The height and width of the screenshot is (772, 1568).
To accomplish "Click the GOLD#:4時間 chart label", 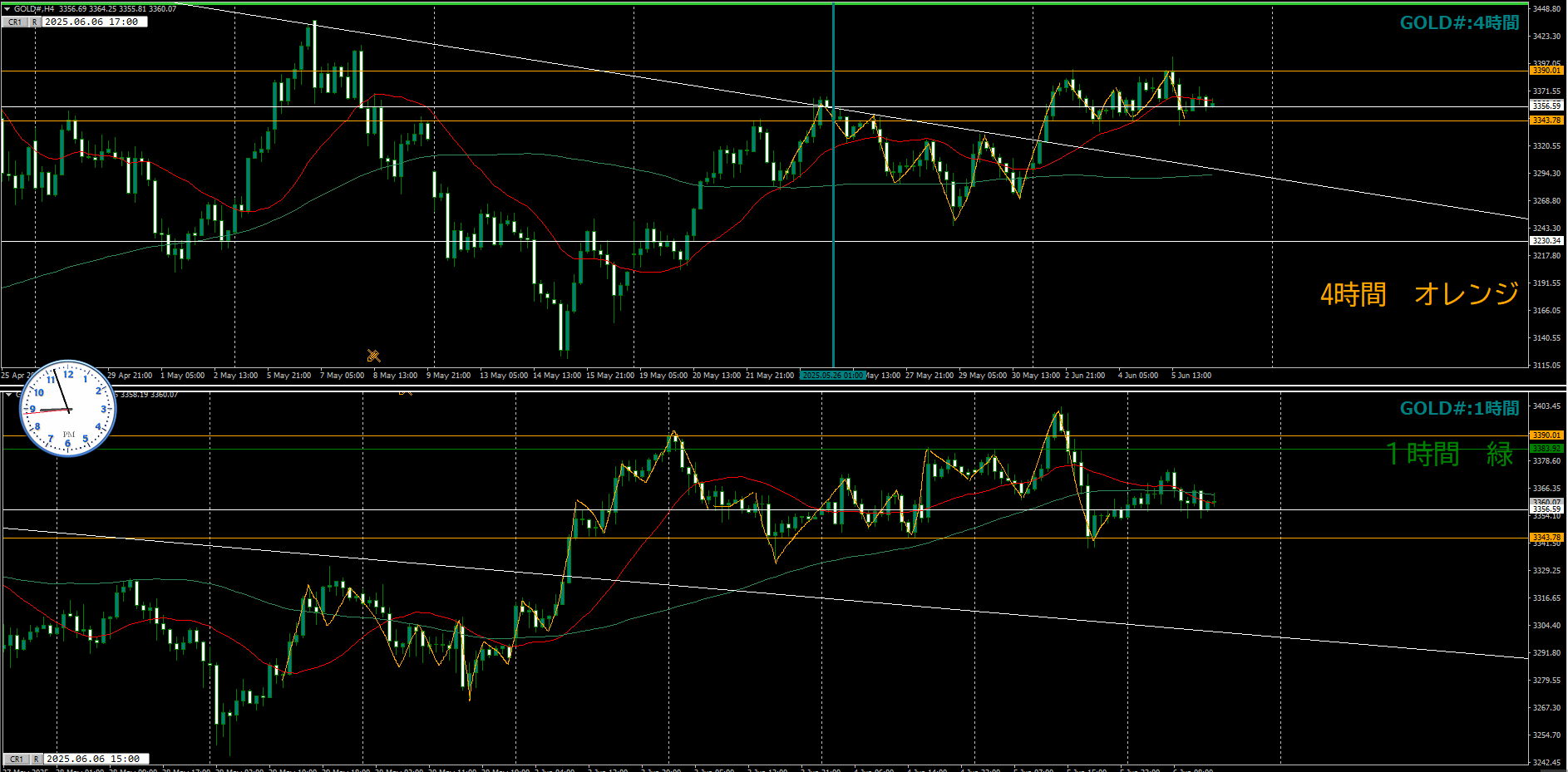I will coord(1459,23).
